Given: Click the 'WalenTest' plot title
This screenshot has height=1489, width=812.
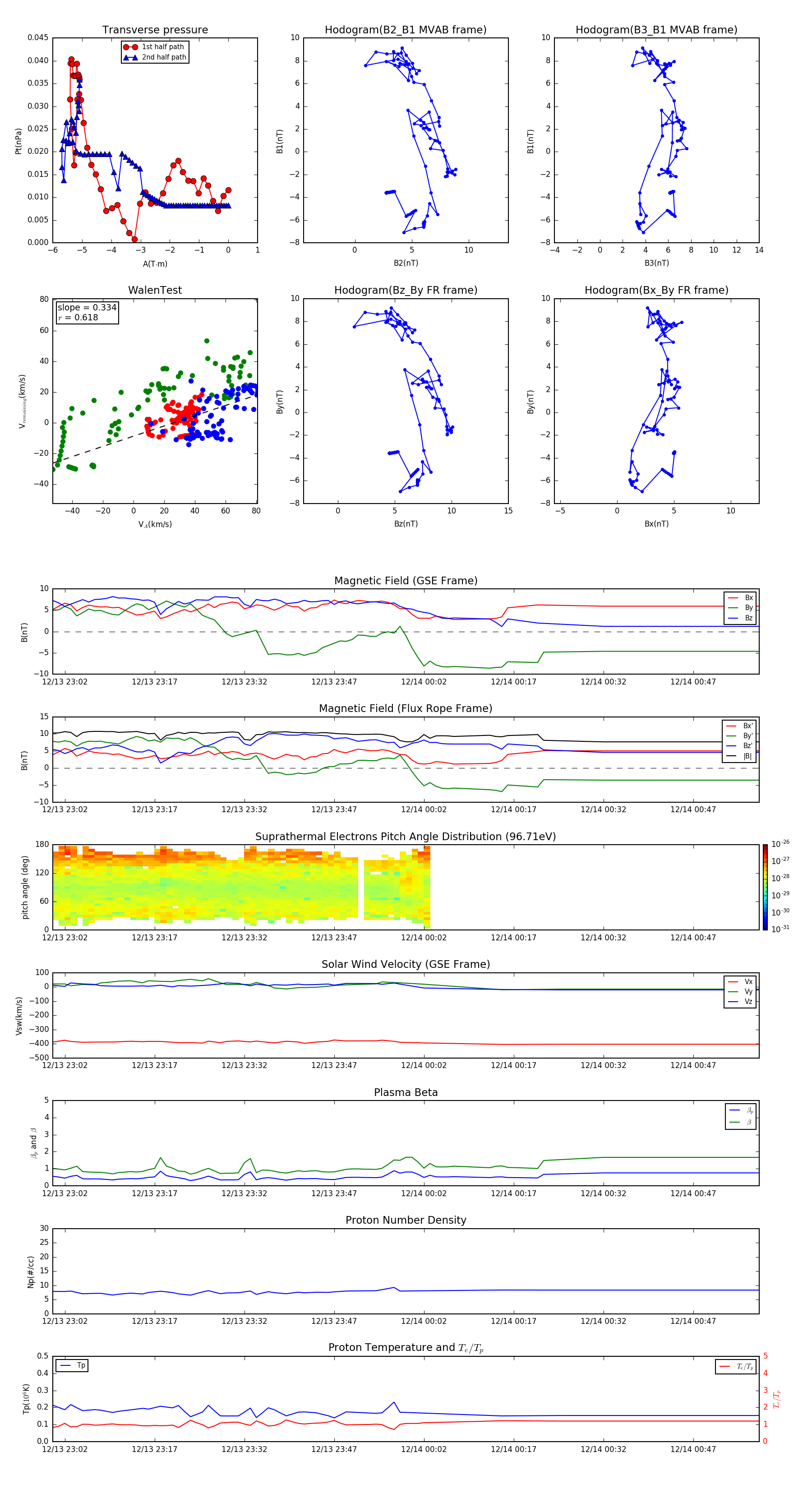Looking at the screenshot, I should [x=155, y=290].
